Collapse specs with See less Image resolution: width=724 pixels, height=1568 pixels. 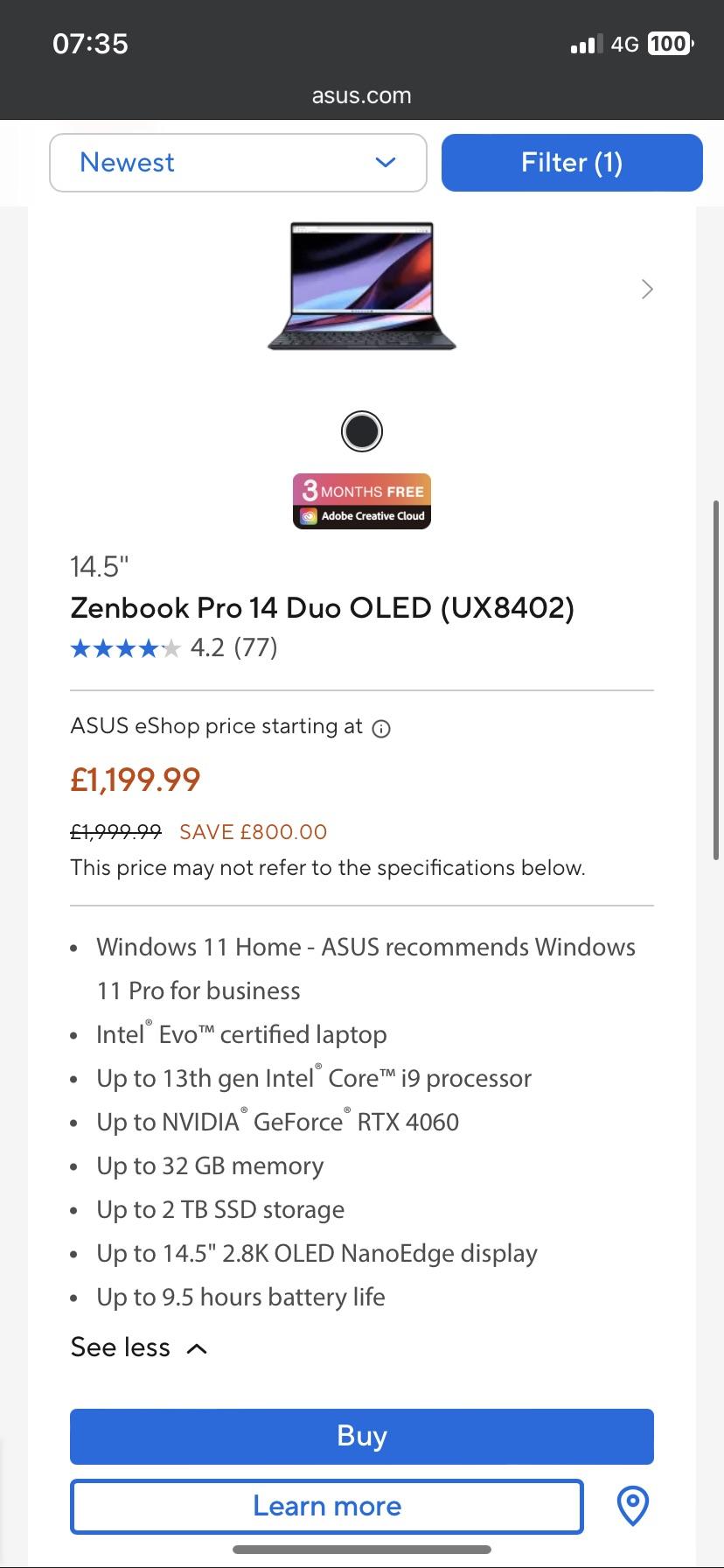(x=121, y=1347)
